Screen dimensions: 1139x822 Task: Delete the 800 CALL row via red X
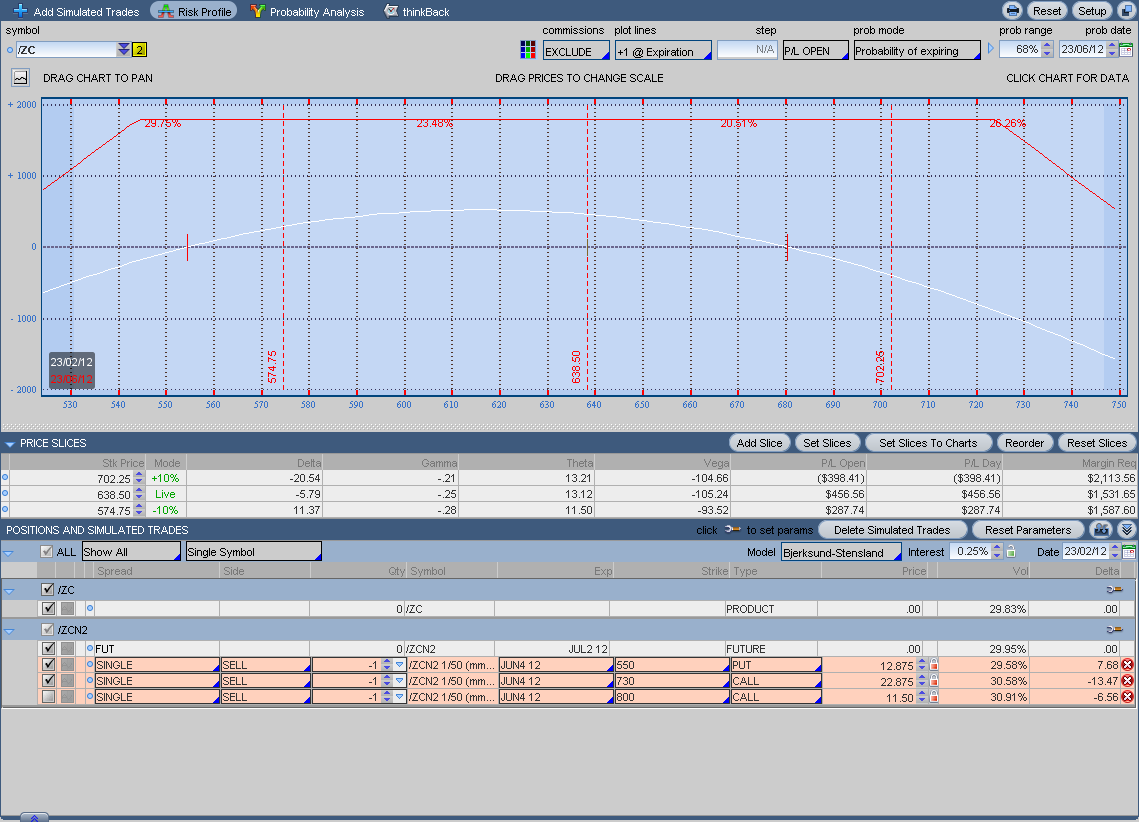coord(1127,697)
